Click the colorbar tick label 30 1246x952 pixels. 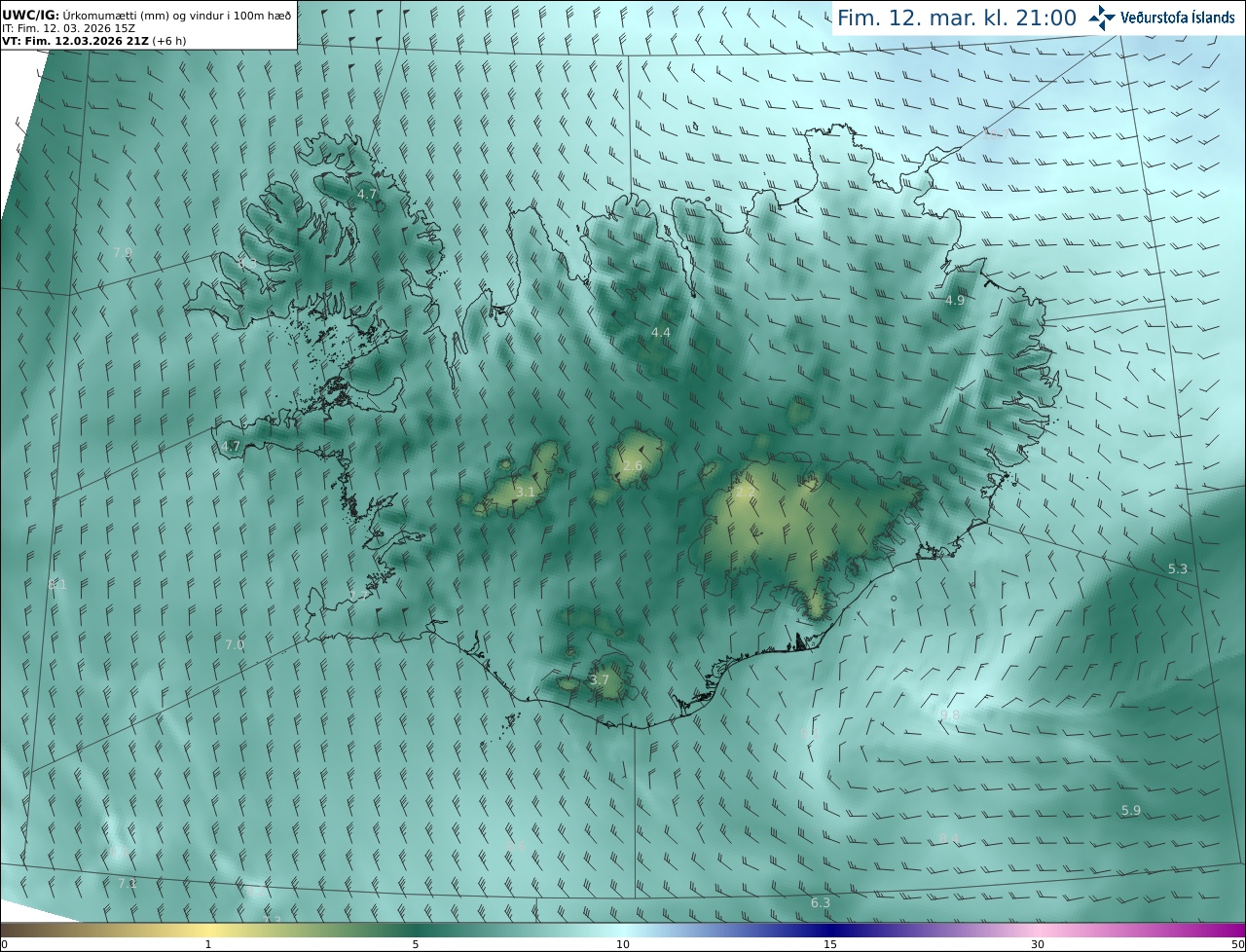(x=1038, y=944)
